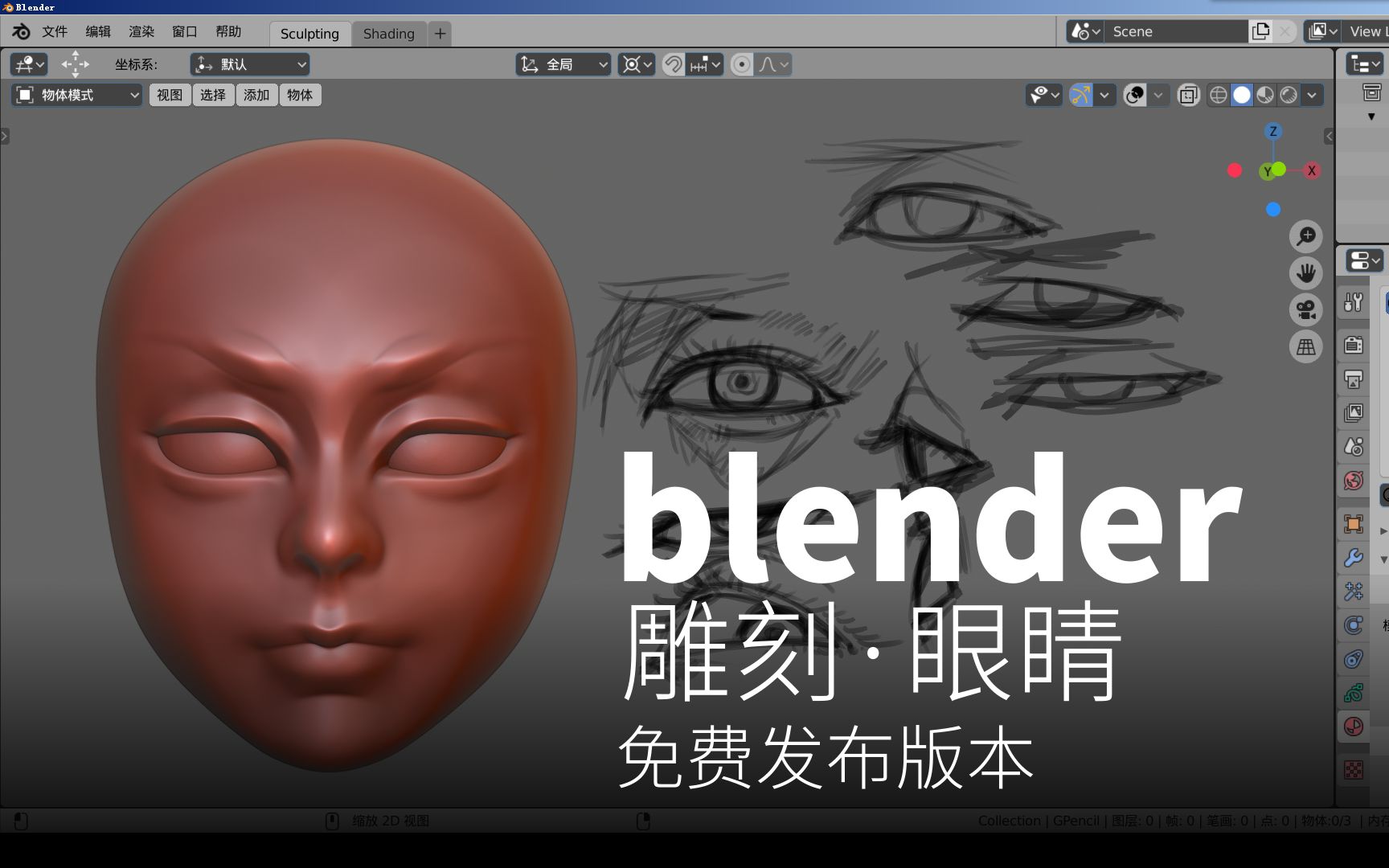Open the 视图 (View) viewport menu
Image resolution: width=1389 pixels, height=868 pixels.
[170, 95]
